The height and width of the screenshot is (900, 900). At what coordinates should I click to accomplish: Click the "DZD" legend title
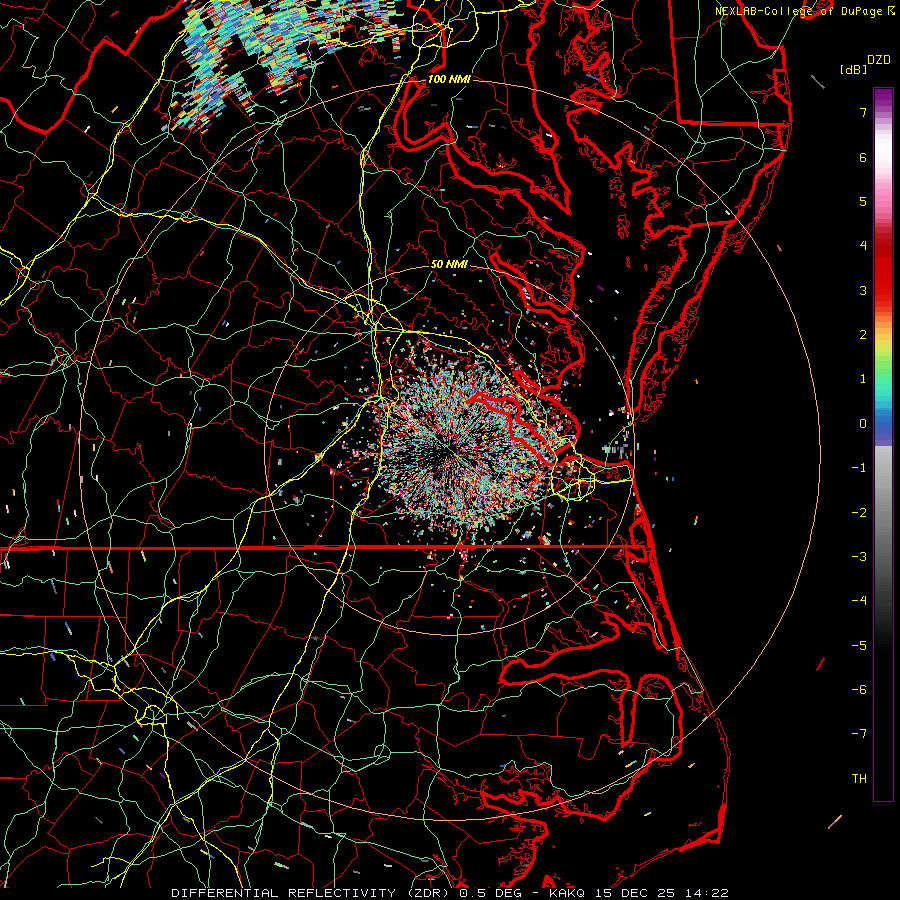[x=879, y=60]
